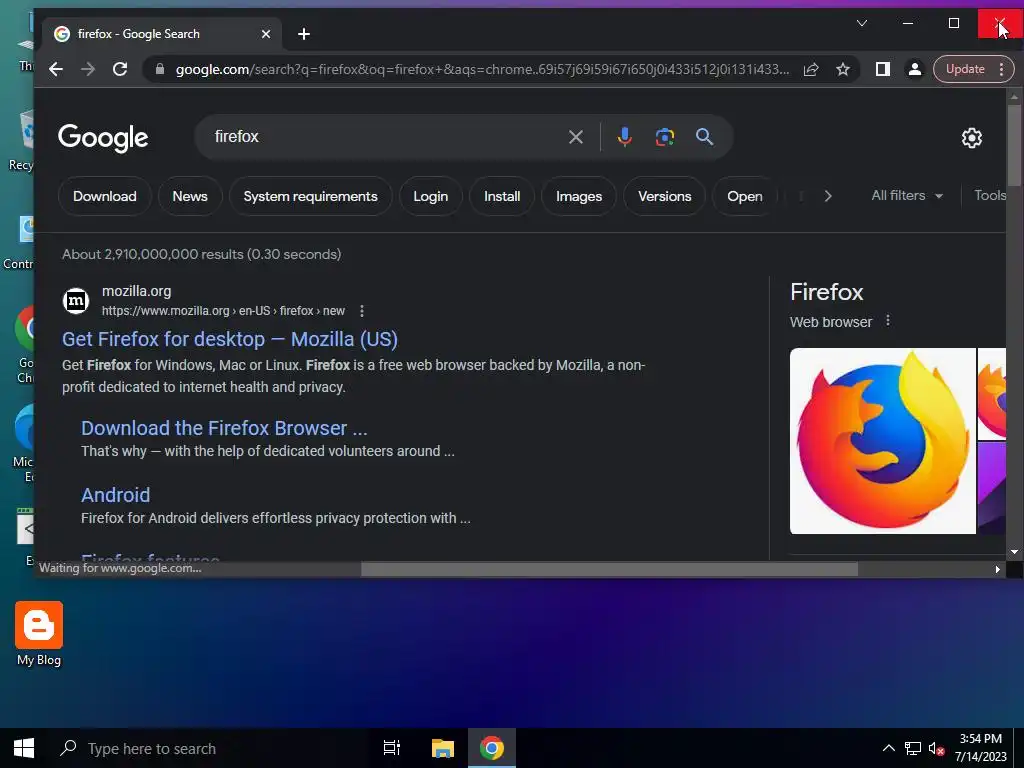Open the taskbar clock and date
The width and height of the screenshot is (1024, 768).
click(980, 748)
